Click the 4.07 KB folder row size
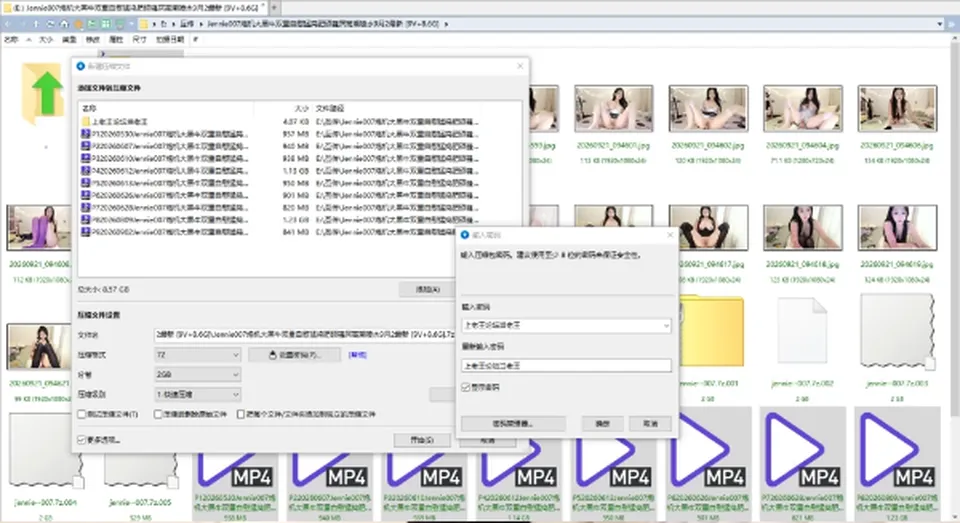Screen dimensions: 960x523 (296, 122)
